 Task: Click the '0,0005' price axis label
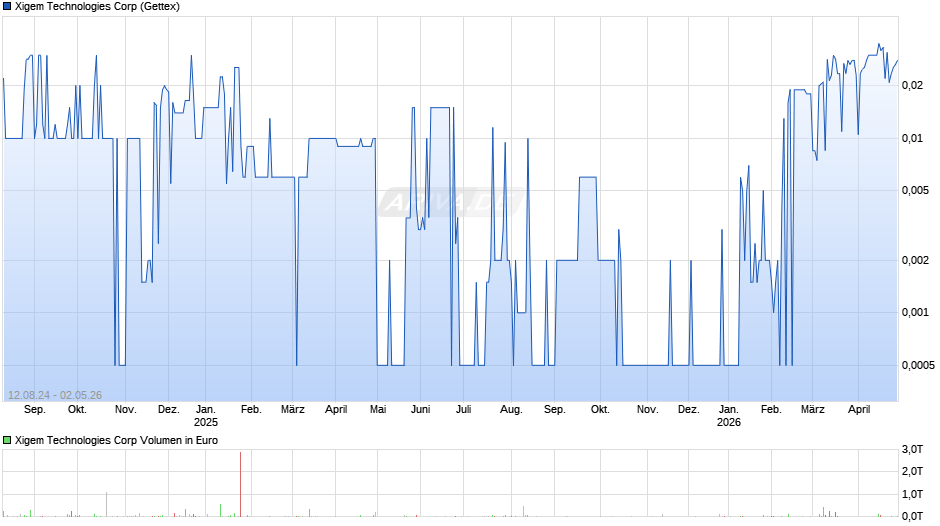(918, 365)
